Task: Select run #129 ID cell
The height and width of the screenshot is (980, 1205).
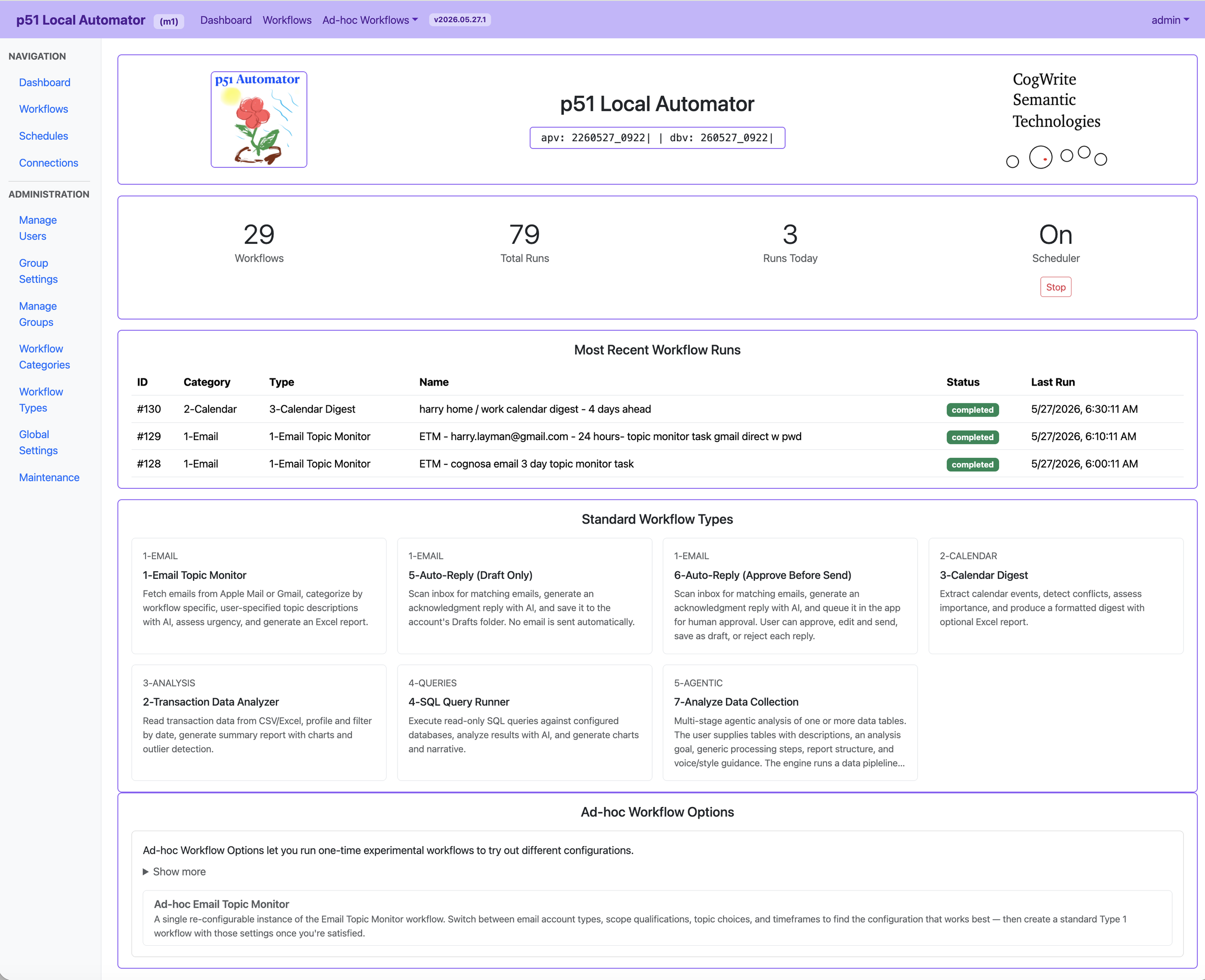Action: click(x=149, y=436)
